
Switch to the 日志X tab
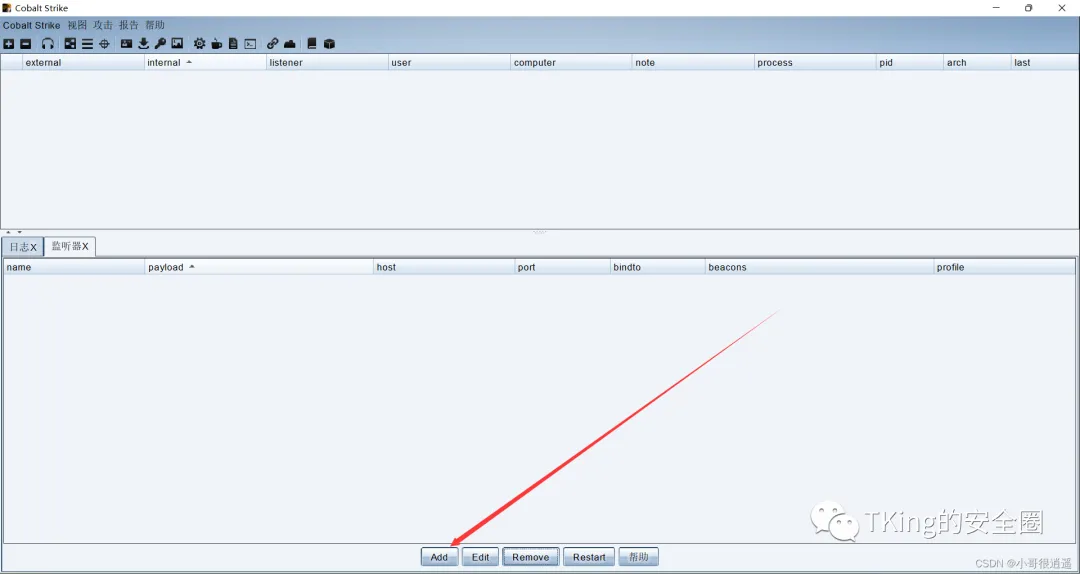point(23,247)
